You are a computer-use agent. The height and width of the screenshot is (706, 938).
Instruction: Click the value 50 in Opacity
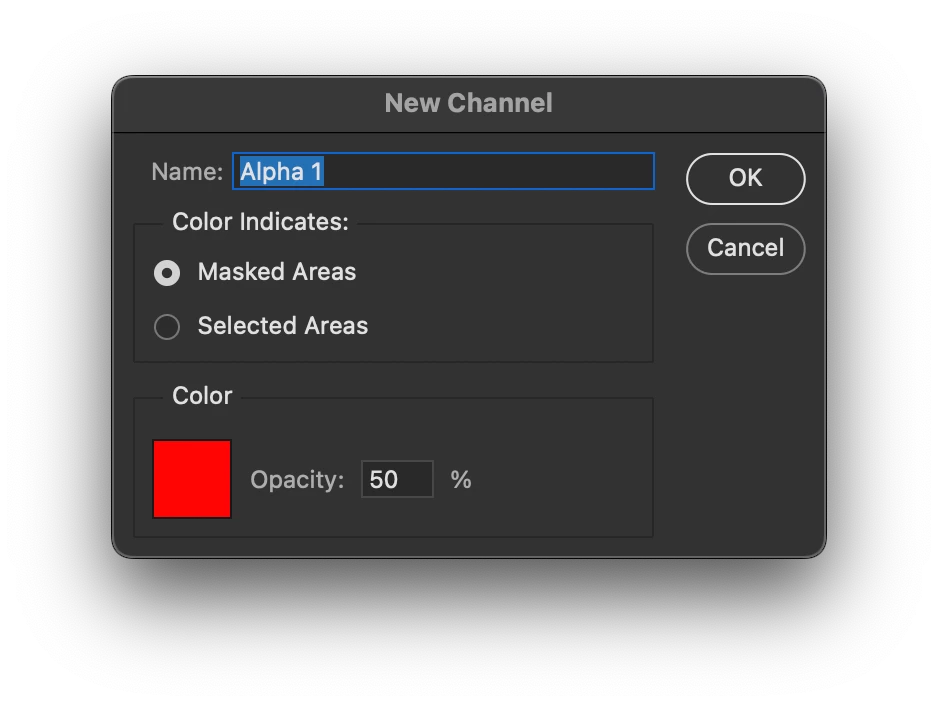point(384,480)
